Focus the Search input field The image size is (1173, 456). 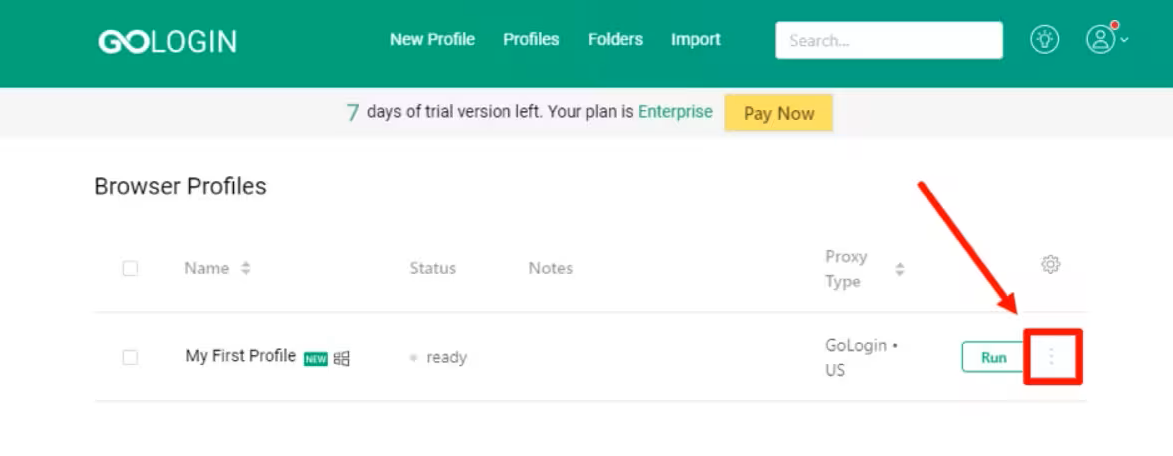tap(888, 41)
